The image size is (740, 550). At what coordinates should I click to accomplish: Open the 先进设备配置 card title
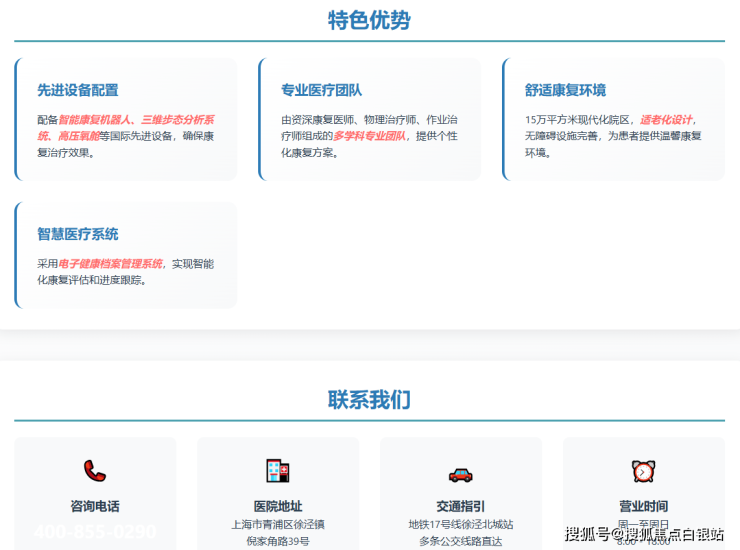point(78,90)
